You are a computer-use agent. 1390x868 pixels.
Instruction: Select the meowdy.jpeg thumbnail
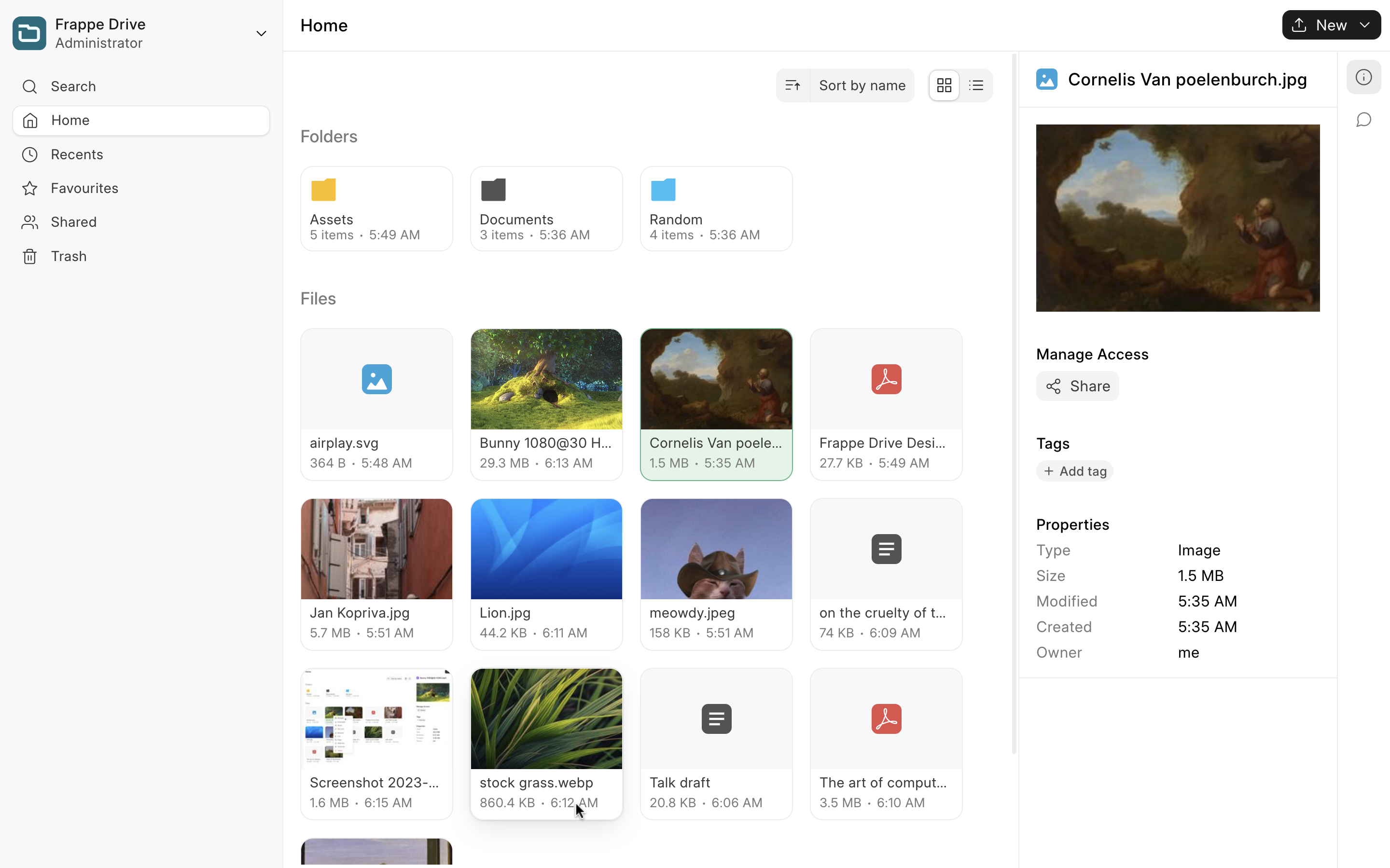(x=715, y=549)
